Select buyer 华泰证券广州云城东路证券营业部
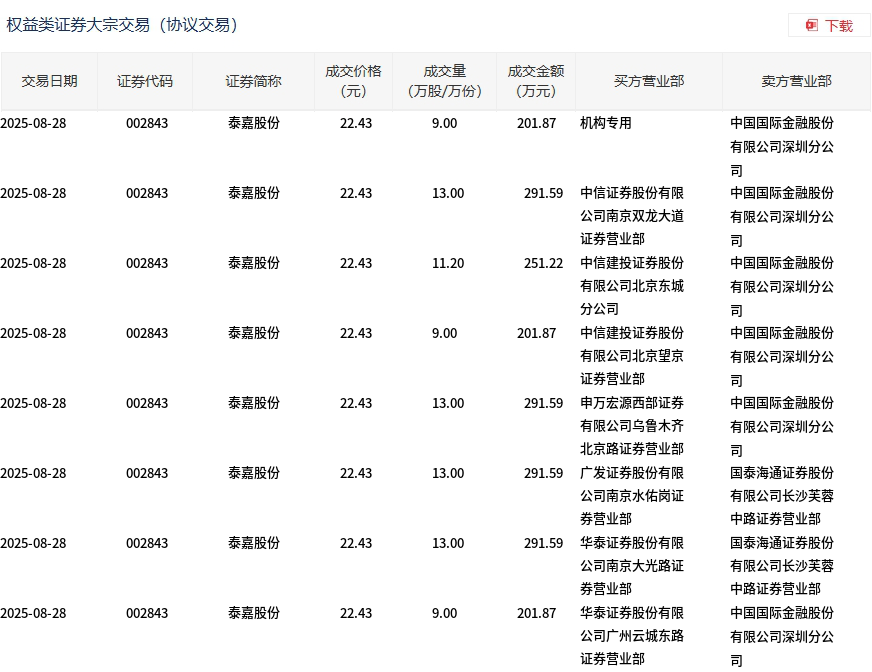The image size is (872, 672). pos(632,636)
